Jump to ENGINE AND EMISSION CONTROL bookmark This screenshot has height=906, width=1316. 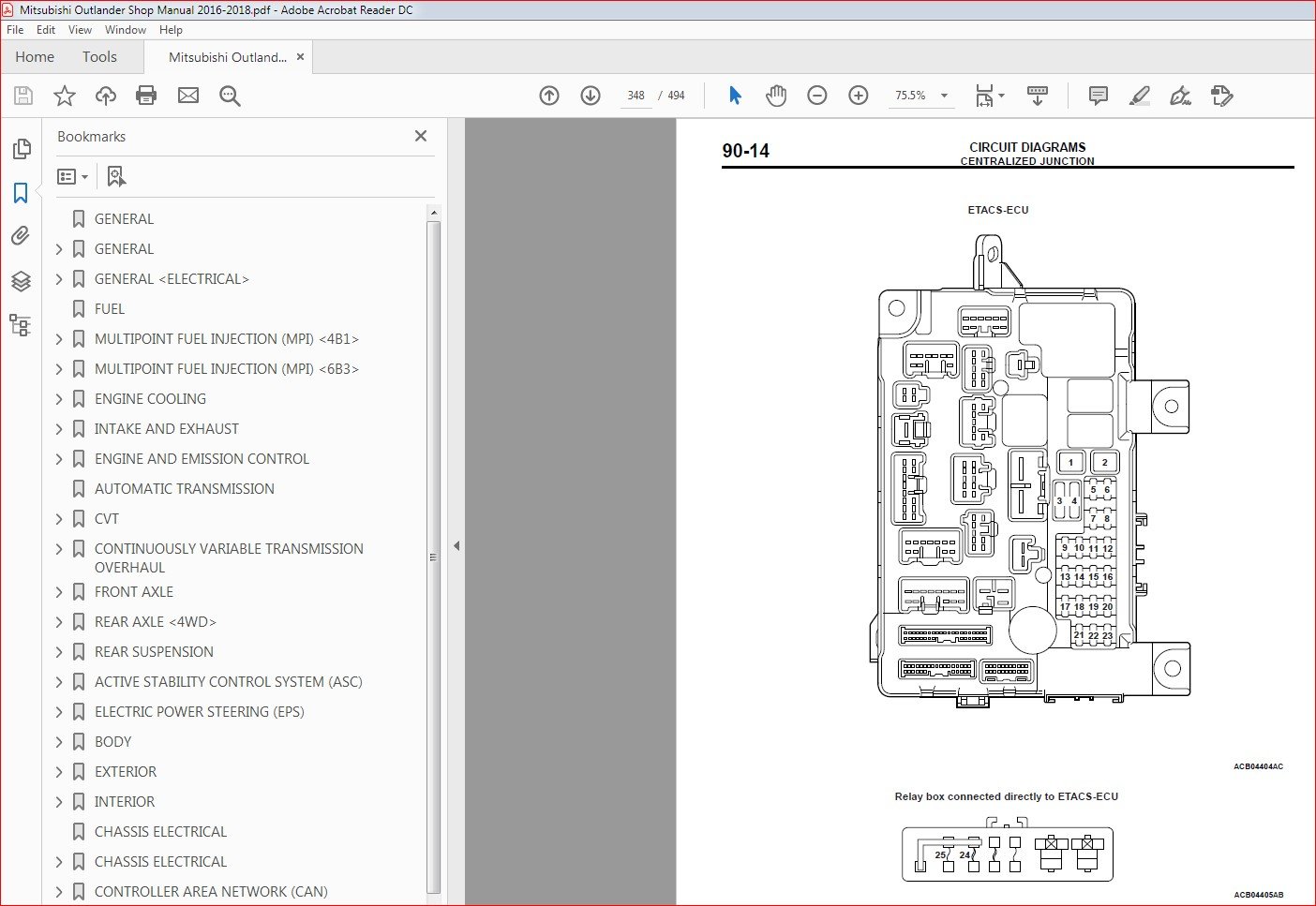point(202,459)
